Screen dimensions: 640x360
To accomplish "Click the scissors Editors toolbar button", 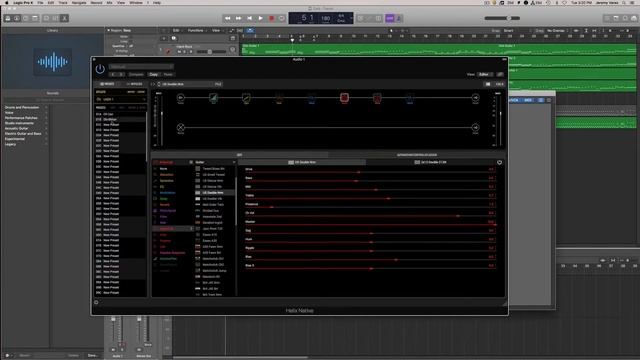I will point(64,18).
